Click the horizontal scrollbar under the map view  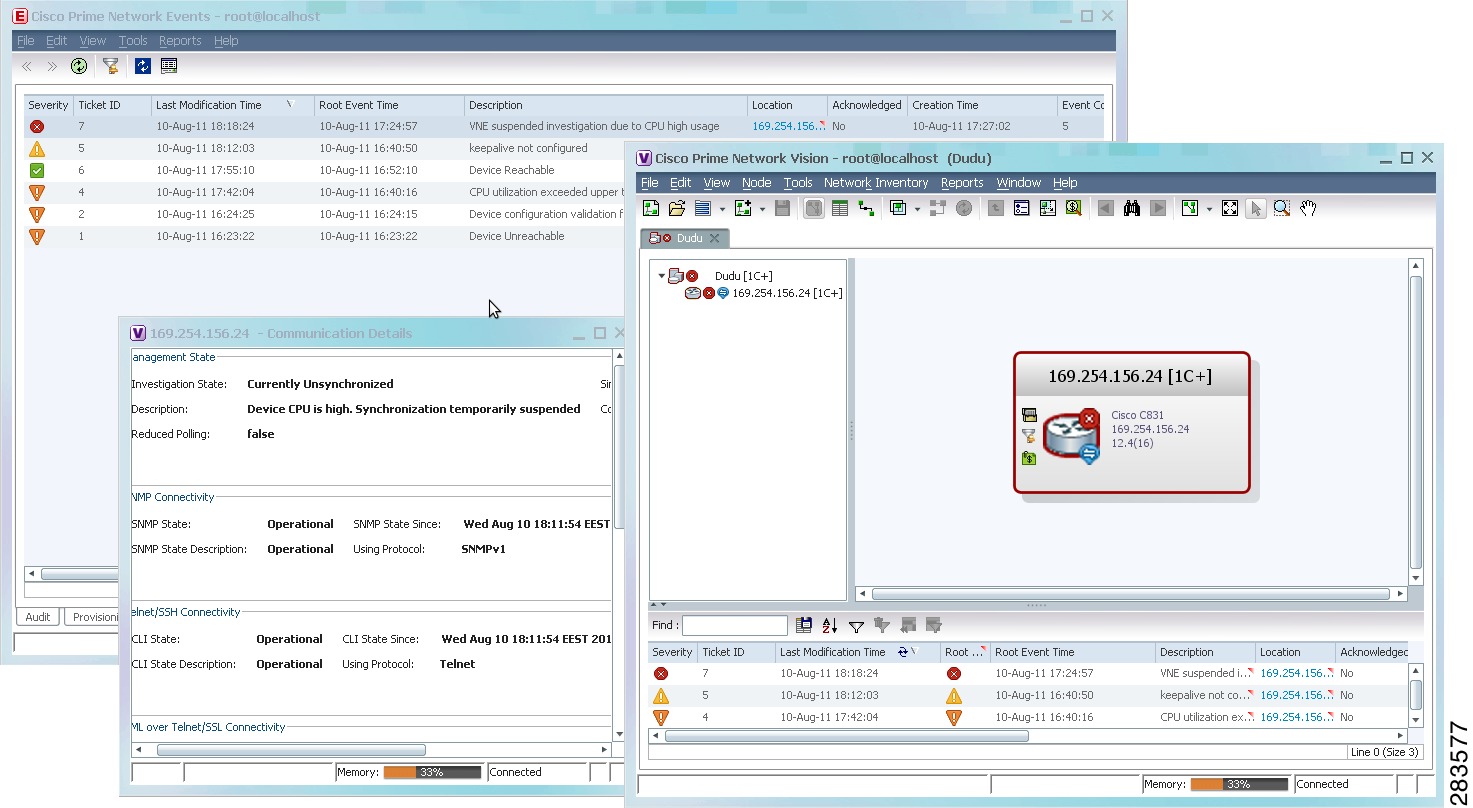pyautogui.click(x=1130, y=594)
